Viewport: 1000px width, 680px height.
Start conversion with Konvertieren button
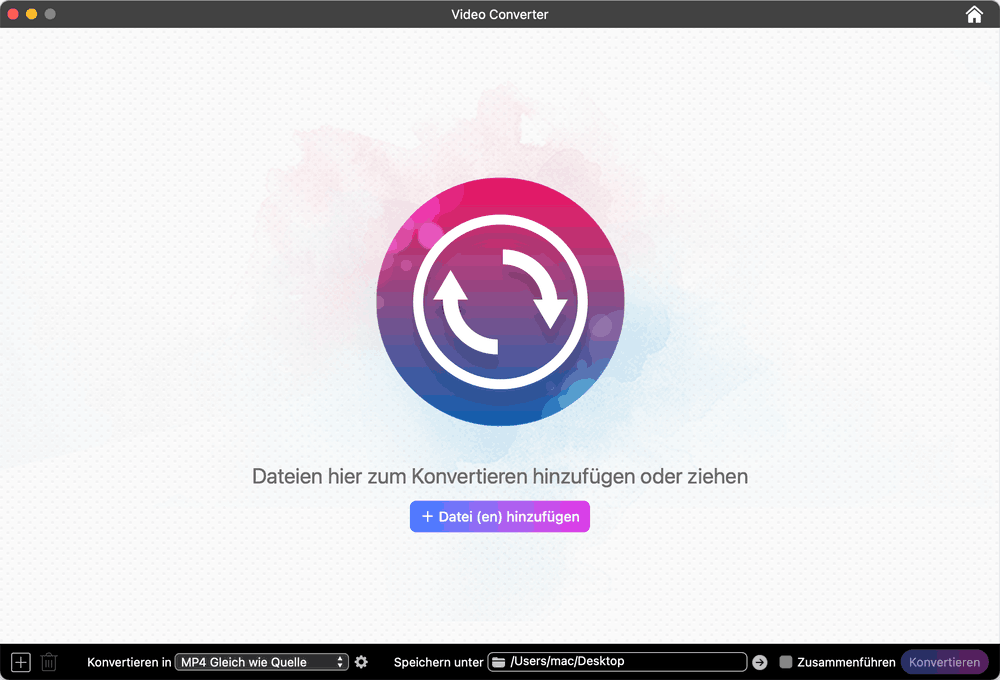944,662
